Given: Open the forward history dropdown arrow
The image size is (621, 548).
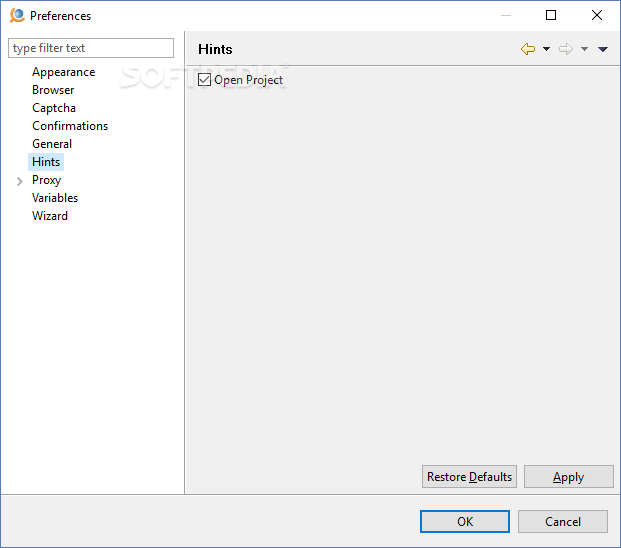Looking at the screenshot, I should click(x=584, y=49).
